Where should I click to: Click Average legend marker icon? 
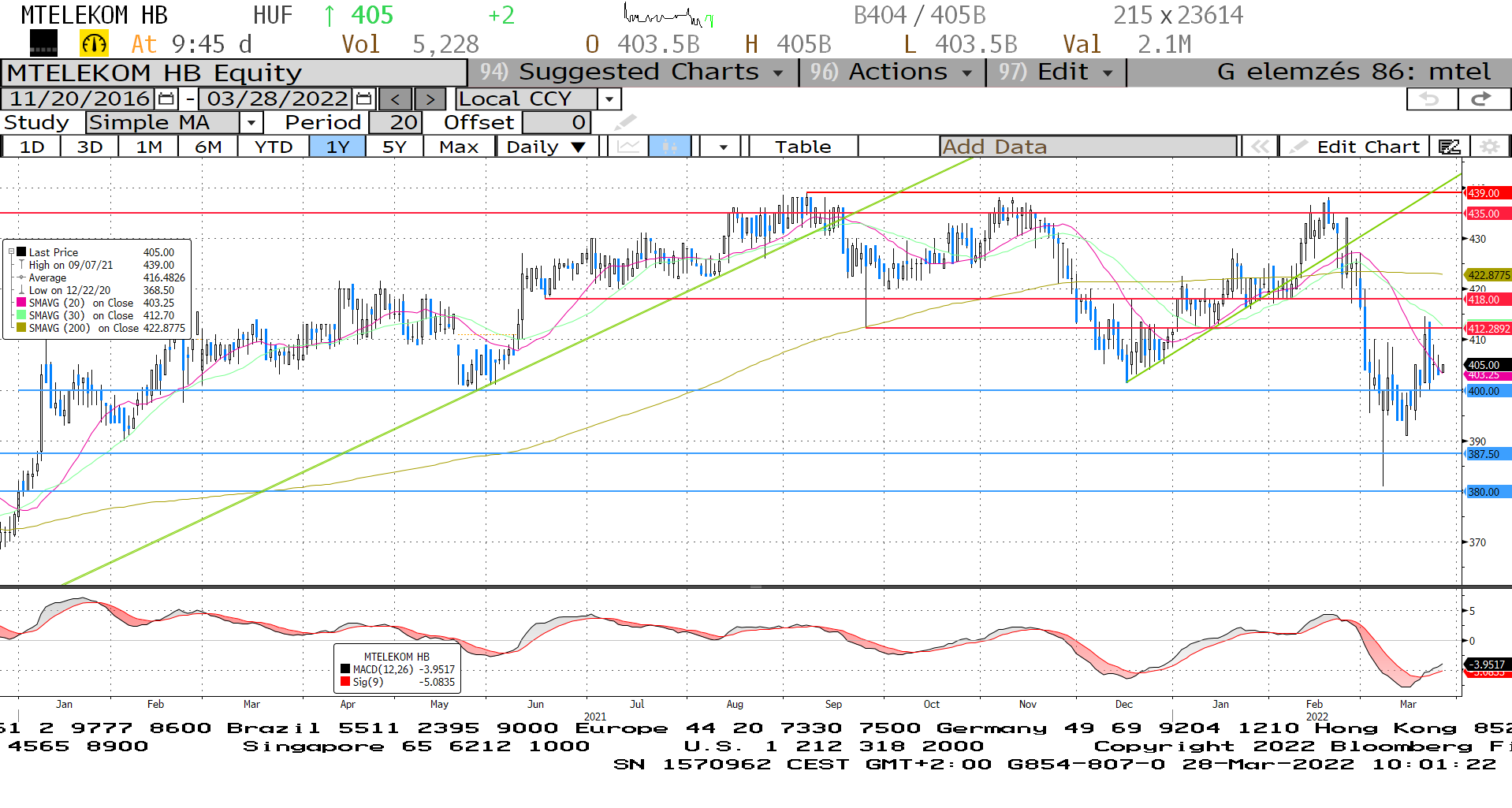pyautogui.click(x=21, y=277)
